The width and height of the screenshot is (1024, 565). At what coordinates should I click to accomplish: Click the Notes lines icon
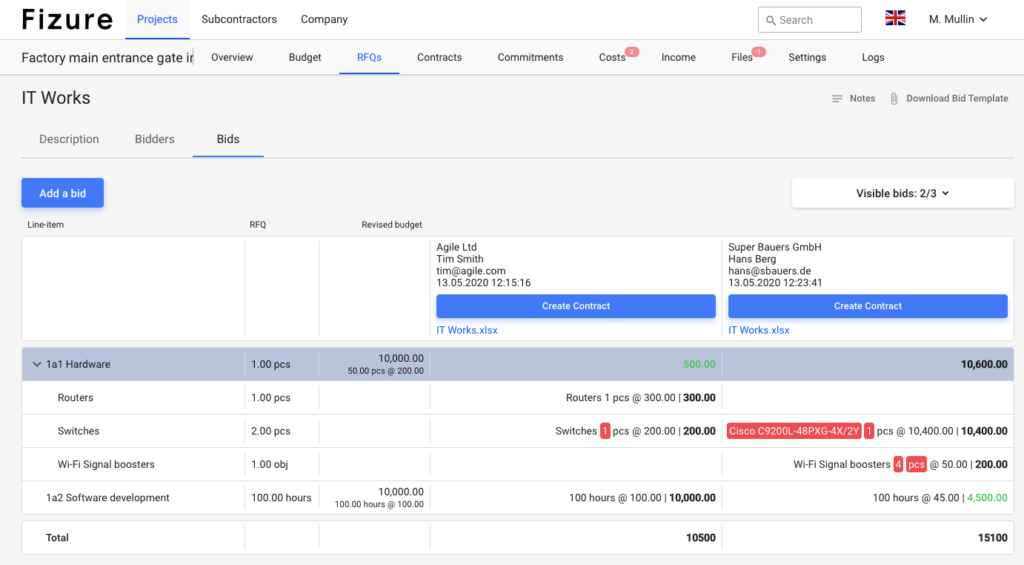point(837,99)
